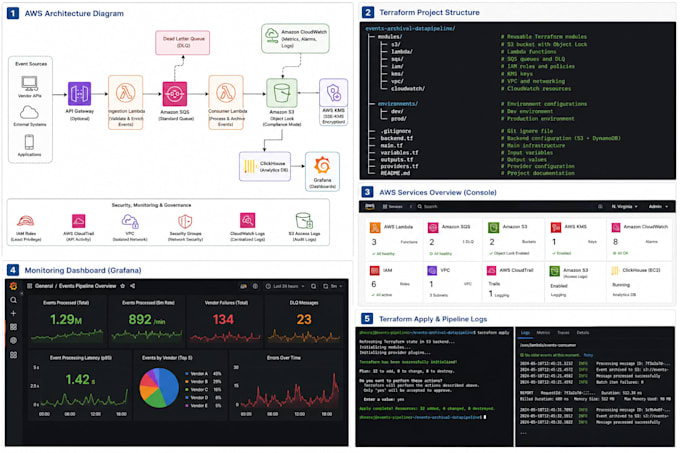
Task: Click the CloudWatch Logs magnifier icon
Action: pos(248,220)
